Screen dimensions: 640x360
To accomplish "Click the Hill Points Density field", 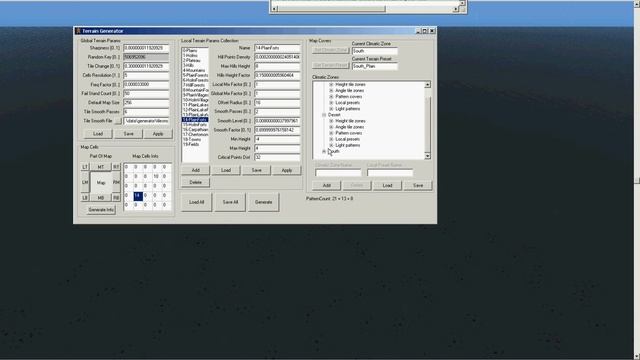I will [x=277, y=57].
